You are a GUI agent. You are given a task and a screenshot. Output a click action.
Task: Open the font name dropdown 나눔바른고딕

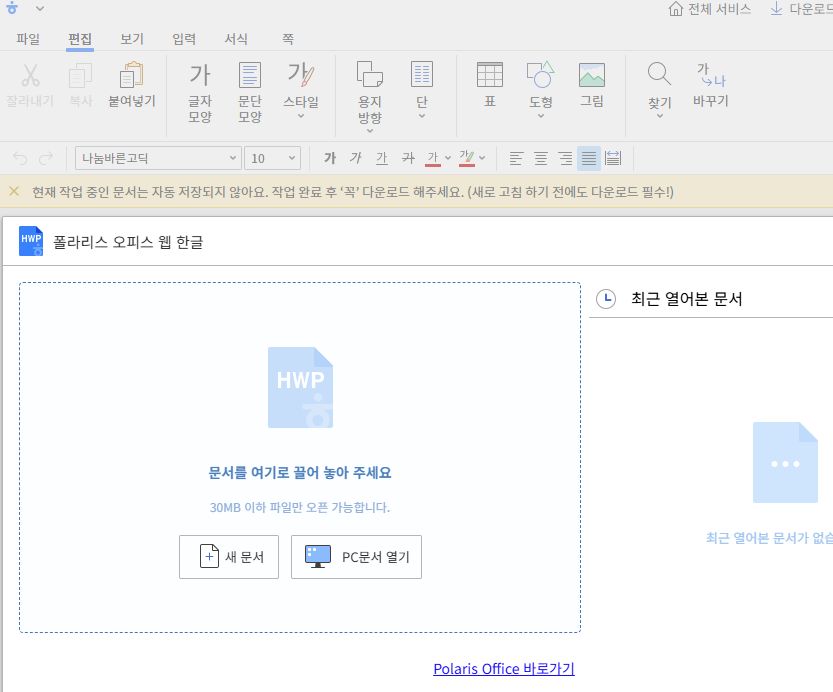point(158,158)
